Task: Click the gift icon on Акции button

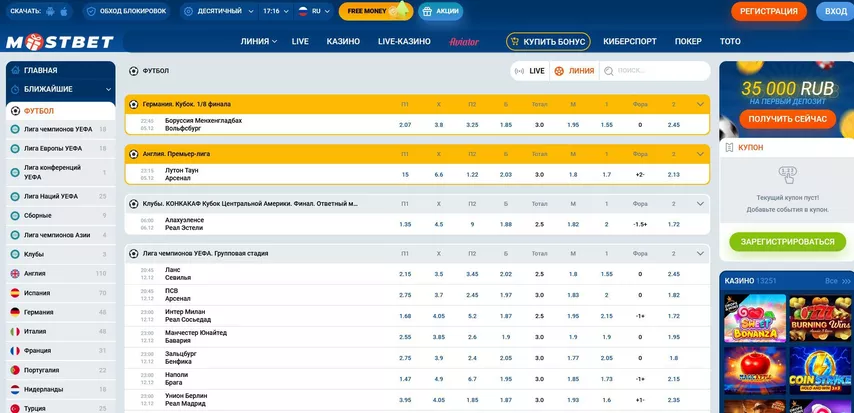Action: (428, 11)
